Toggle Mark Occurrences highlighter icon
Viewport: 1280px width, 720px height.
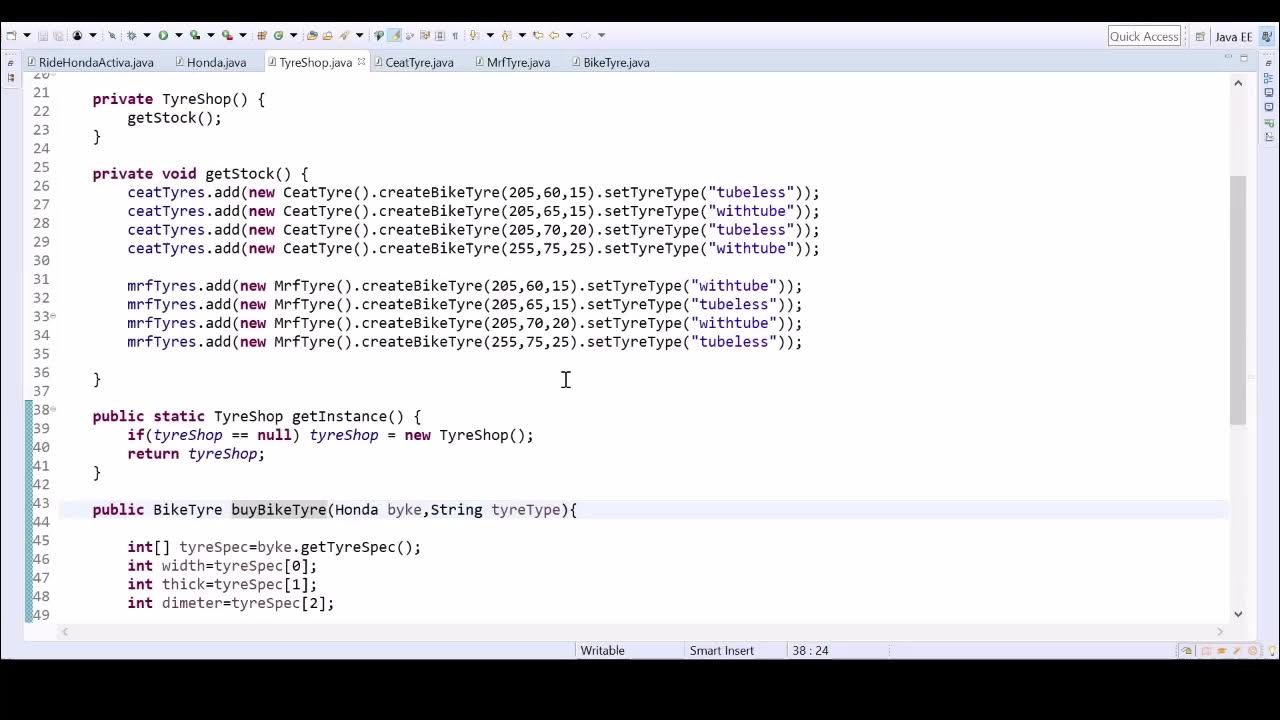394,35
